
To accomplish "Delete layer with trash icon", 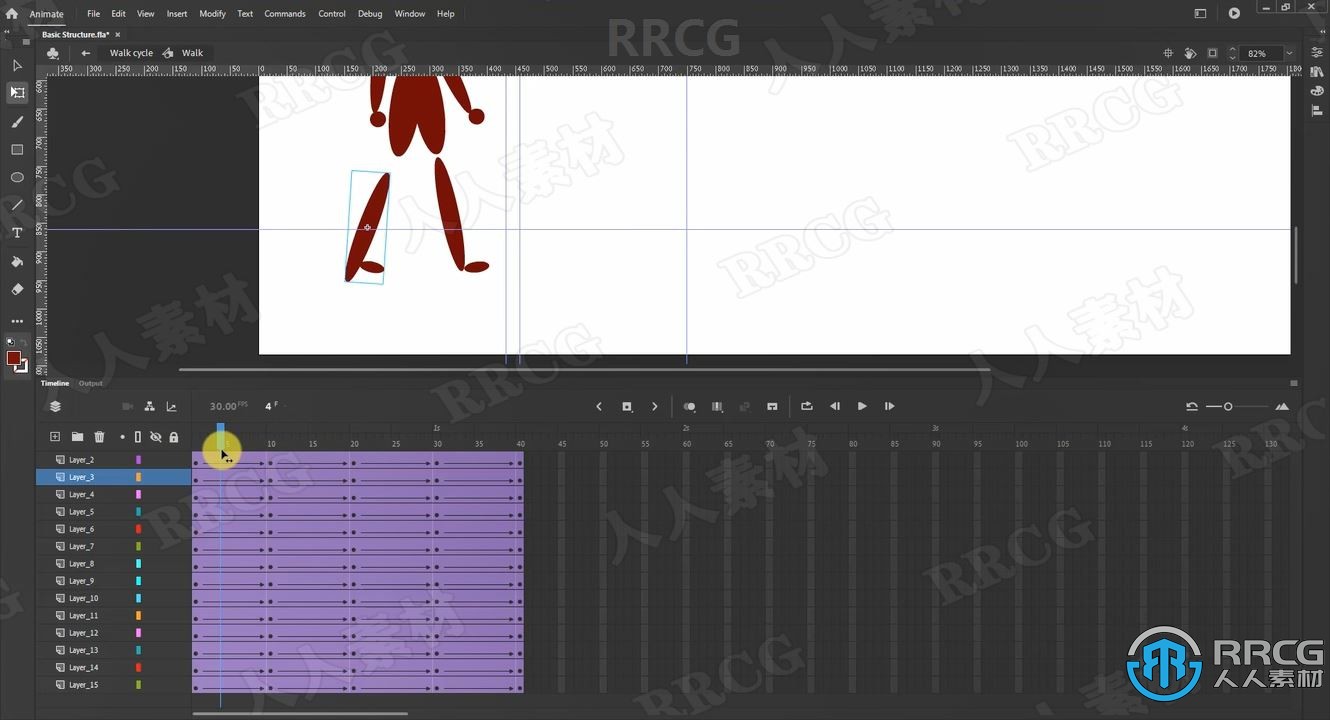I will click(x=99, y=437).
